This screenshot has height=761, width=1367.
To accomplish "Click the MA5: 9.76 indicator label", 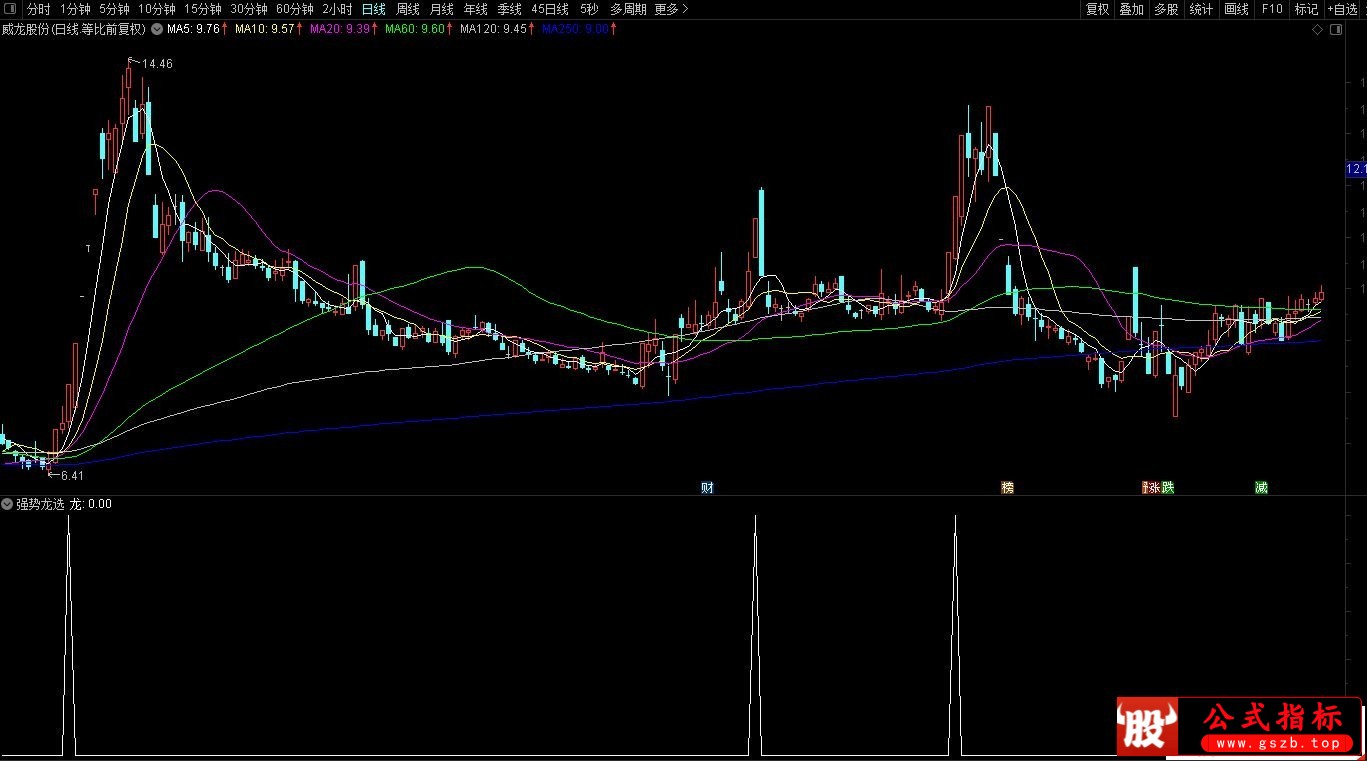I will [193, 29].
